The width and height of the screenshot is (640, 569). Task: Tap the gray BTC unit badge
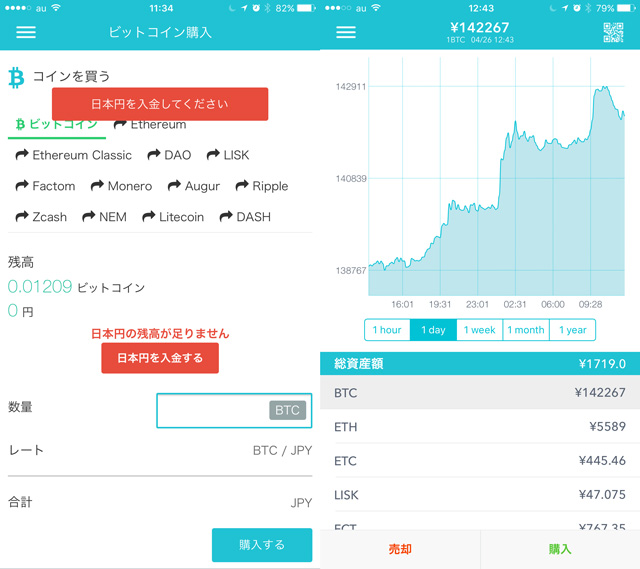point(287,410)
